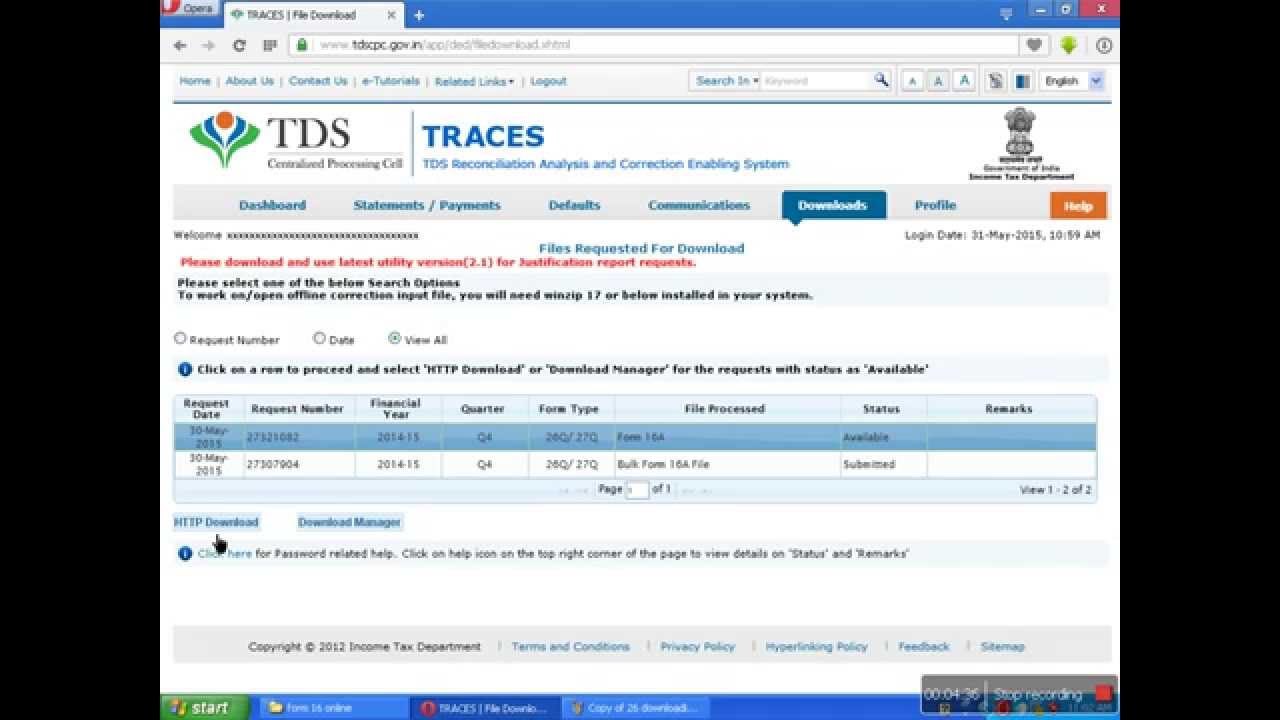Select the Date radio button
1280x720 pixels.
[x=319, y=338]
